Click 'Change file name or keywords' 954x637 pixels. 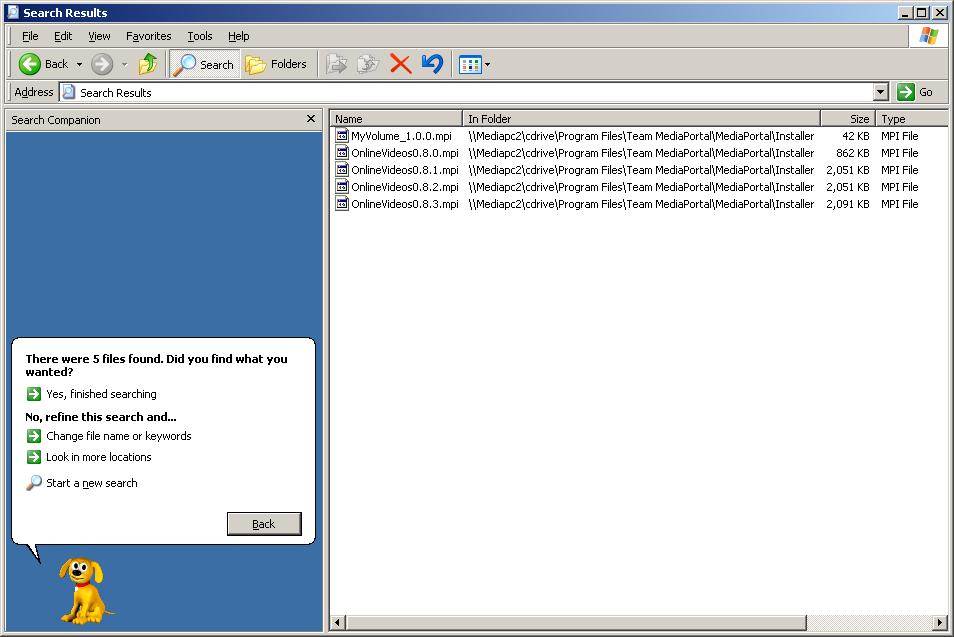tap(117, 436)
